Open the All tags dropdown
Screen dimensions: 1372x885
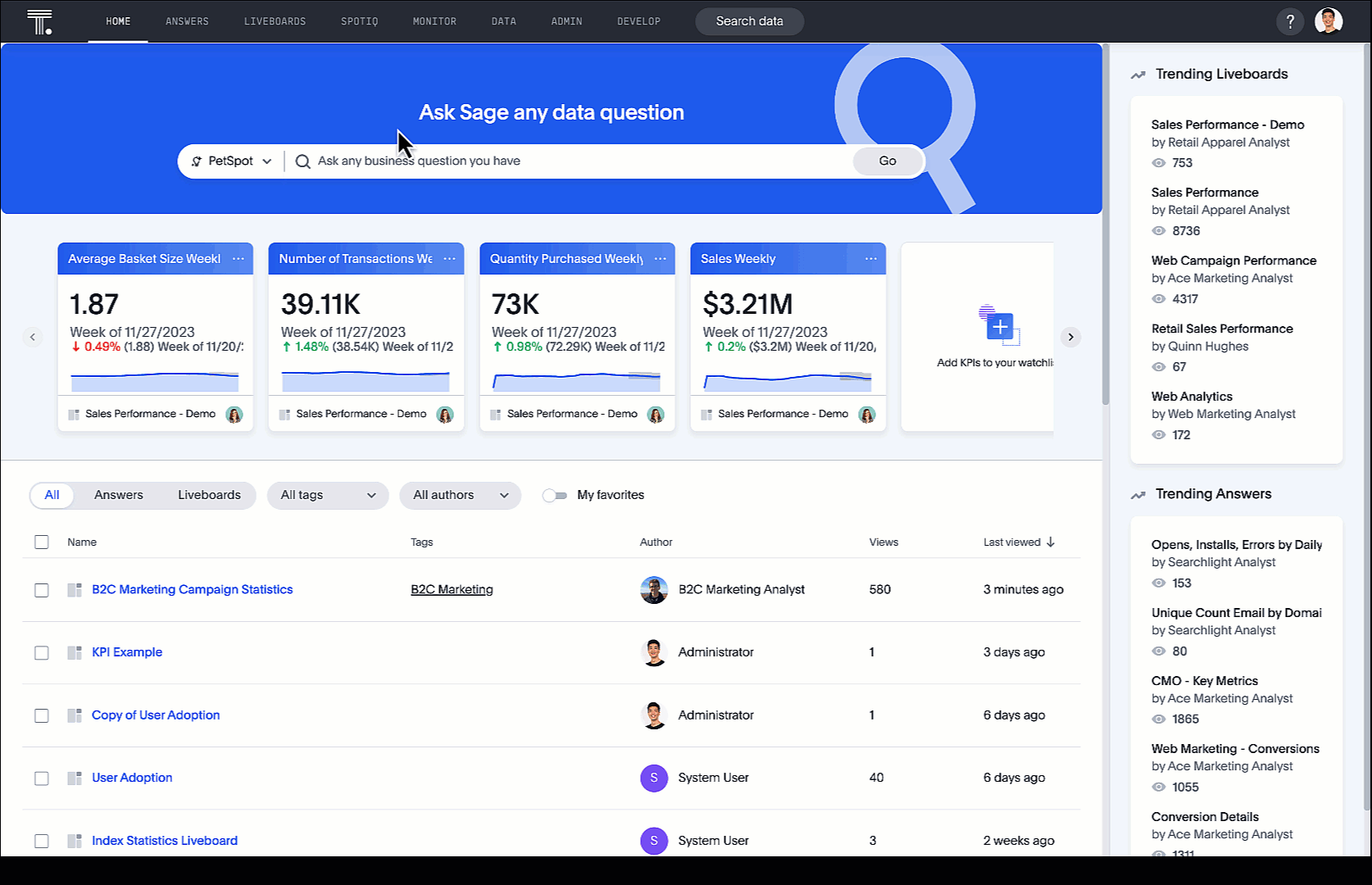click(x=328, y=495)
